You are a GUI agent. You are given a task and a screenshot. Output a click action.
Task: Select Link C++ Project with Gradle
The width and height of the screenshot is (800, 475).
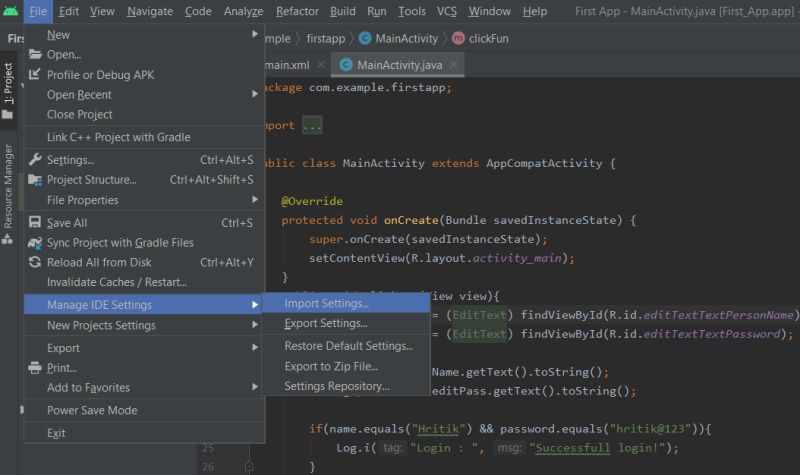[144, 137]
